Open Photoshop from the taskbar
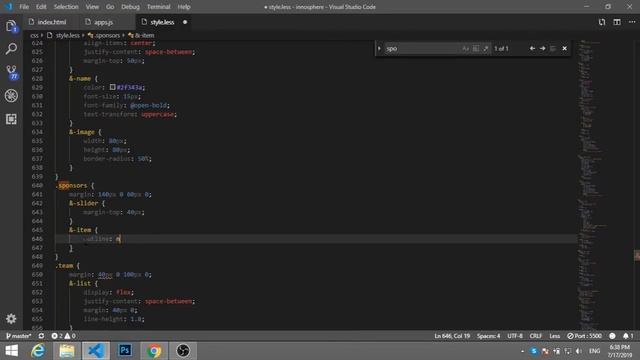This screenshot has width=640, height=360. coord(125,351)
